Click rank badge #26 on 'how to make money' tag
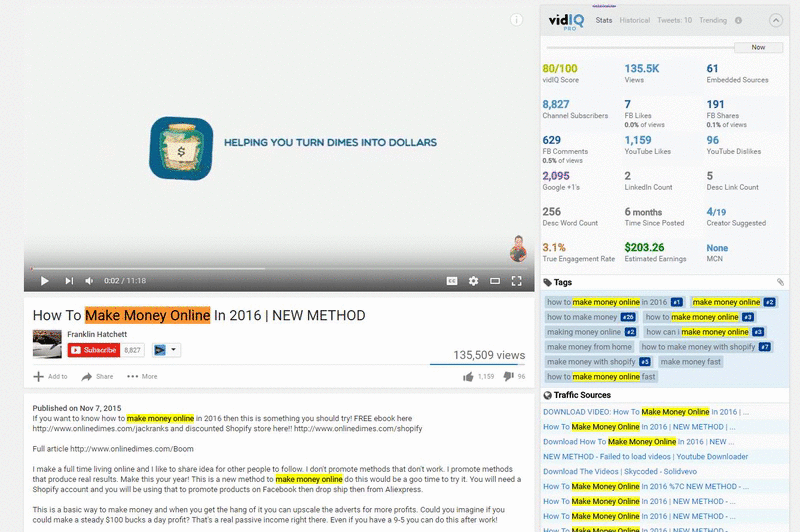 [628, 317]
